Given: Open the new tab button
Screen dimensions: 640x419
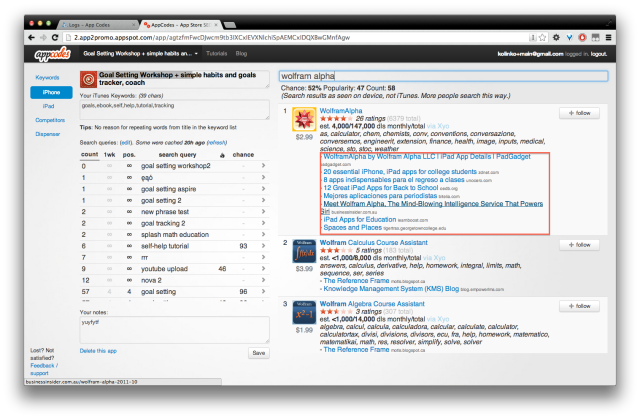Looking at the screenshot, I should [230, 25].
